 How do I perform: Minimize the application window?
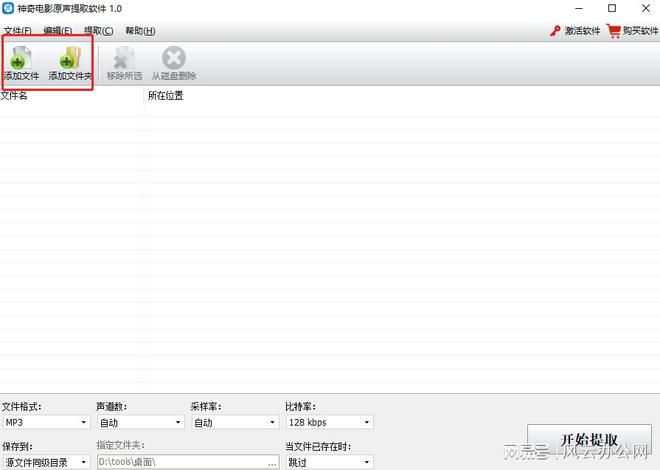579,8
